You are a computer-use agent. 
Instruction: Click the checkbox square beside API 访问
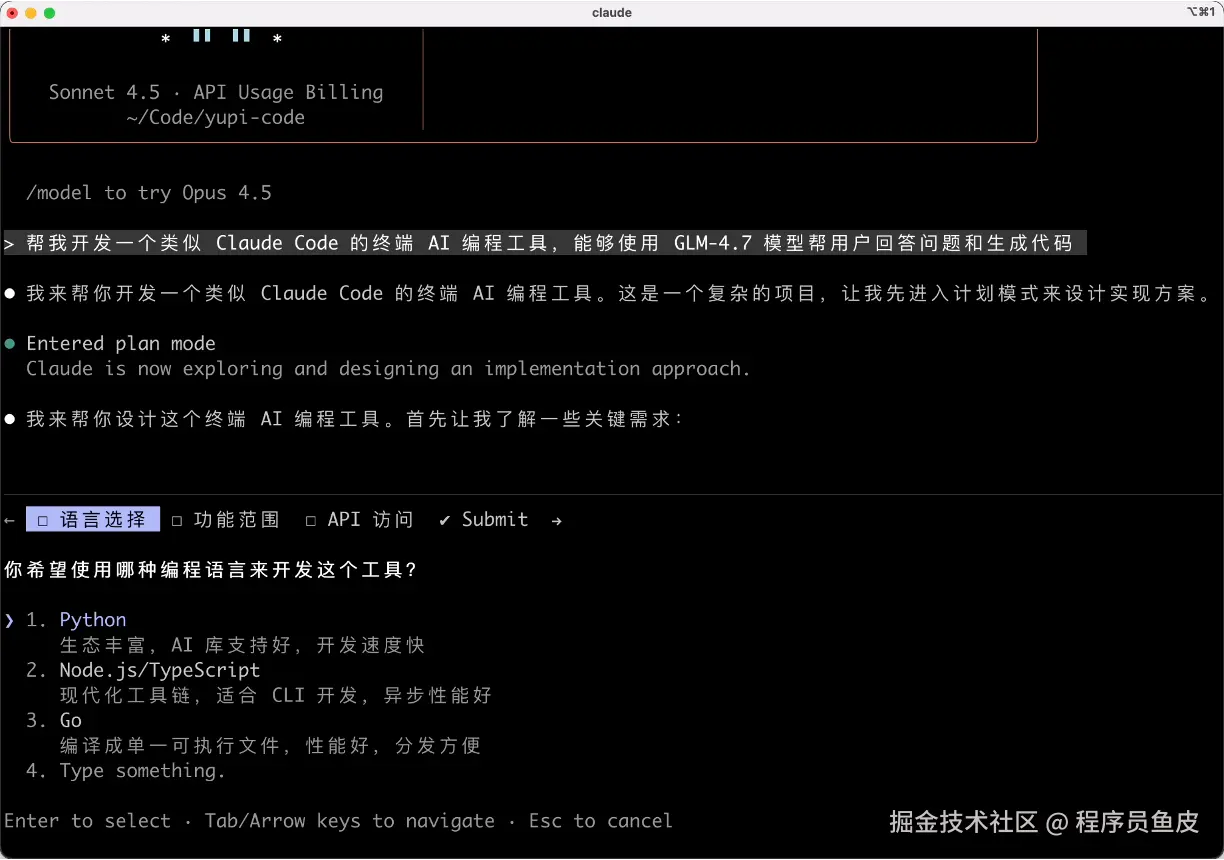click(311, 521)
